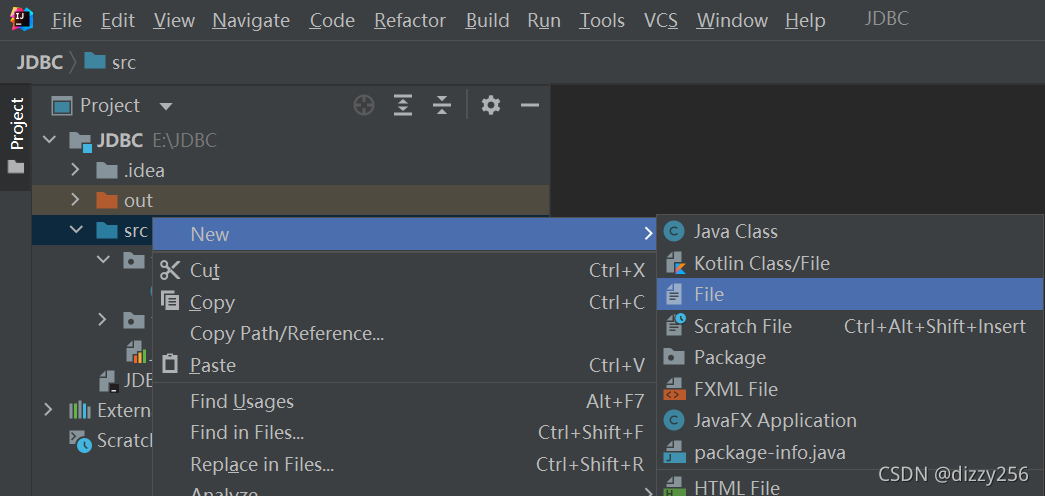
Task: Open the Project view dropdown arrow
Action: pos(166,106)
